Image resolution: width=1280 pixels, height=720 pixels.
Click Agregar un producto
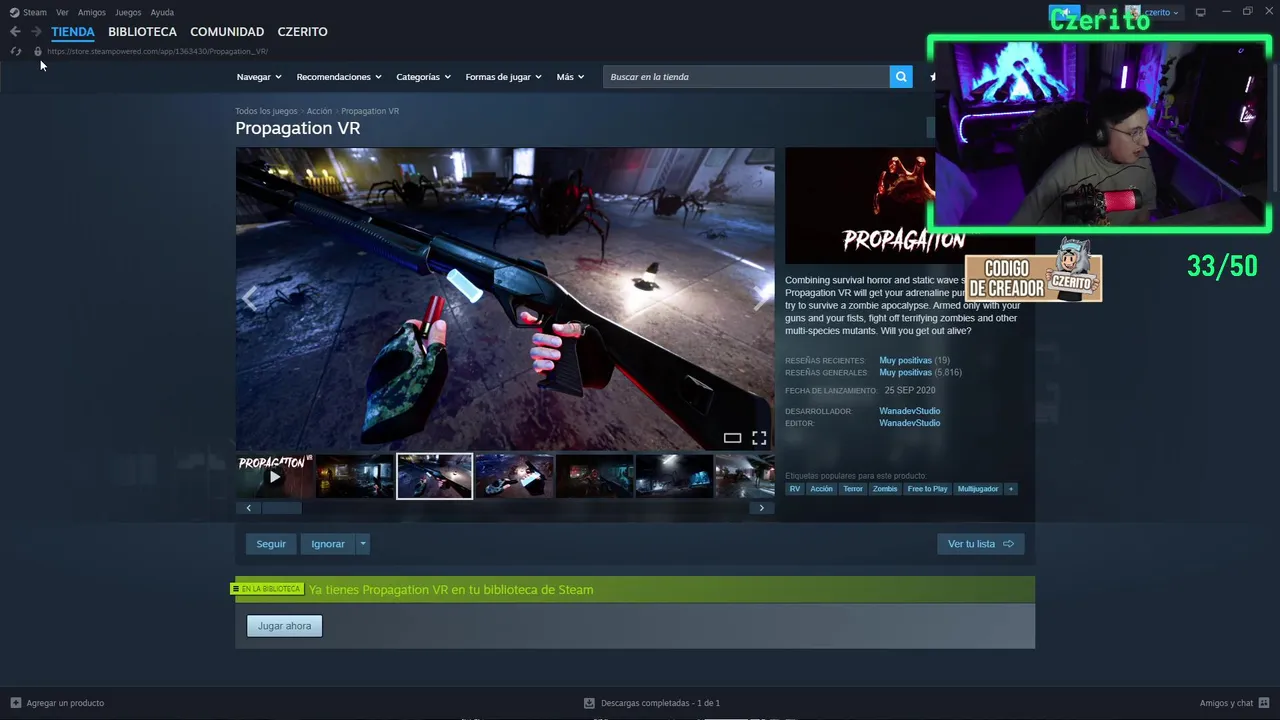[x=57, y=703]
